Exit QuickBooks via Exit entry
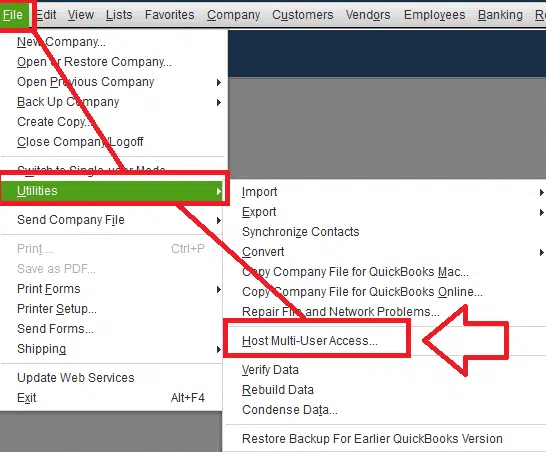The image size is (546, 452). 111,398
